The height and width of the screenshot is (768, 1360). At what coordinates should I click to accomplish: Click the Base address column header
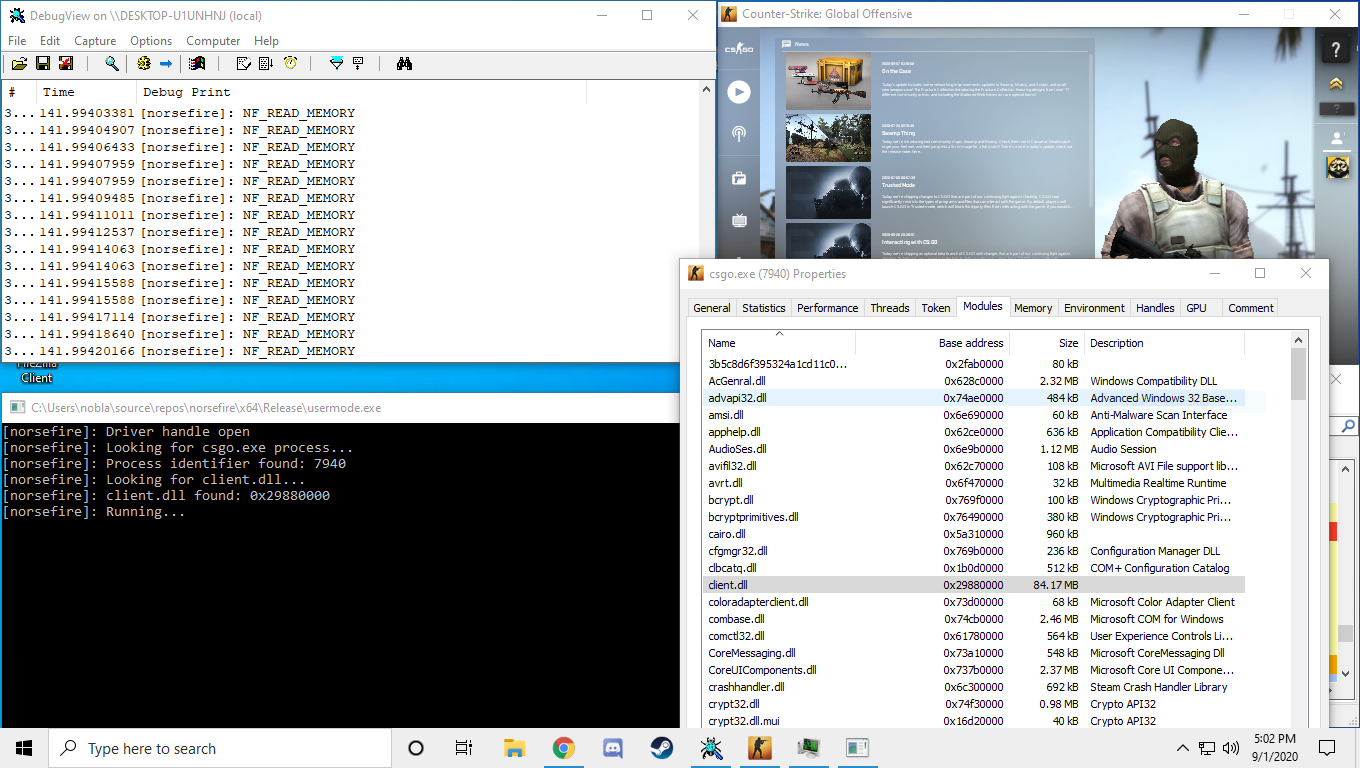point(932,343)
